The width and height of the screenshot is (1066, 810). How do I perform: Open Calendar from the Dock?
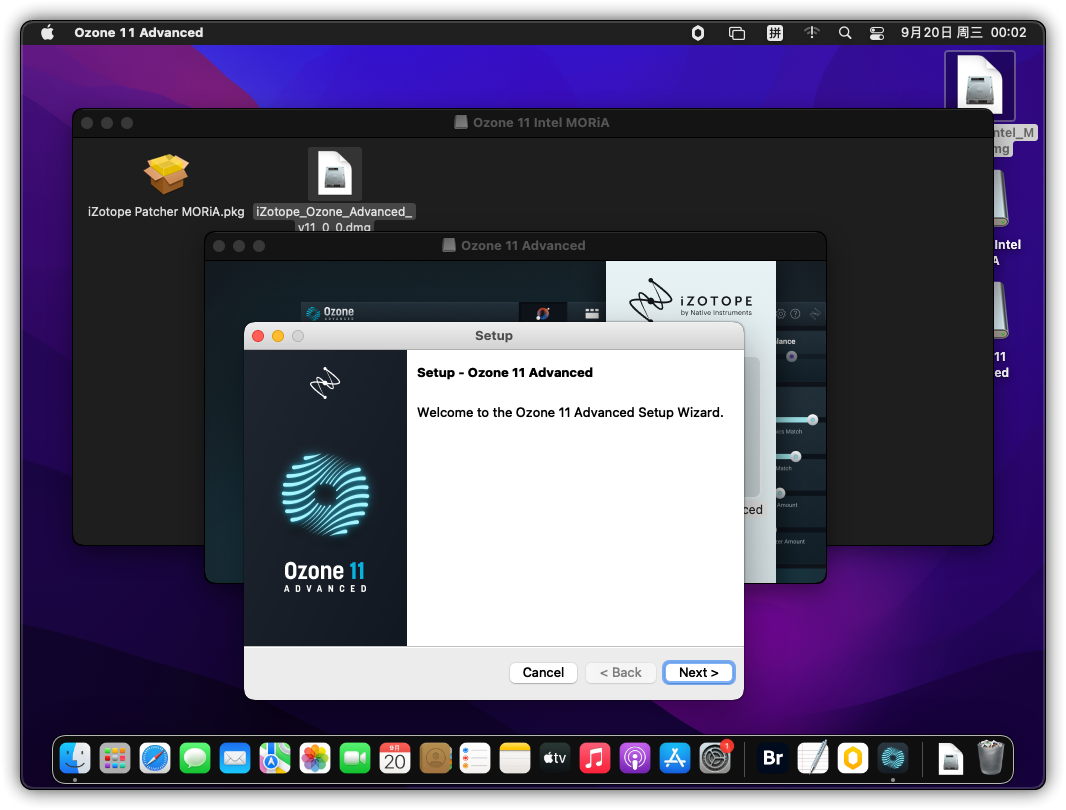point(395,758)
